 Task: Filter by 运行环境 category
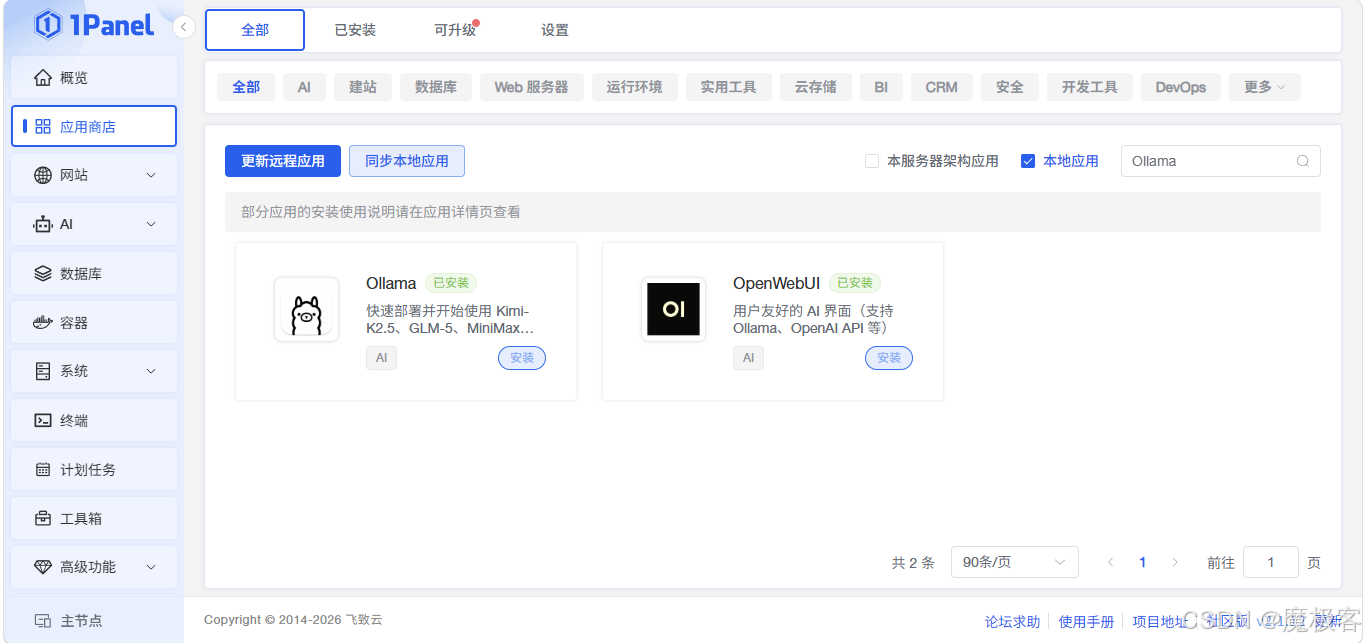tap(634, 87)
